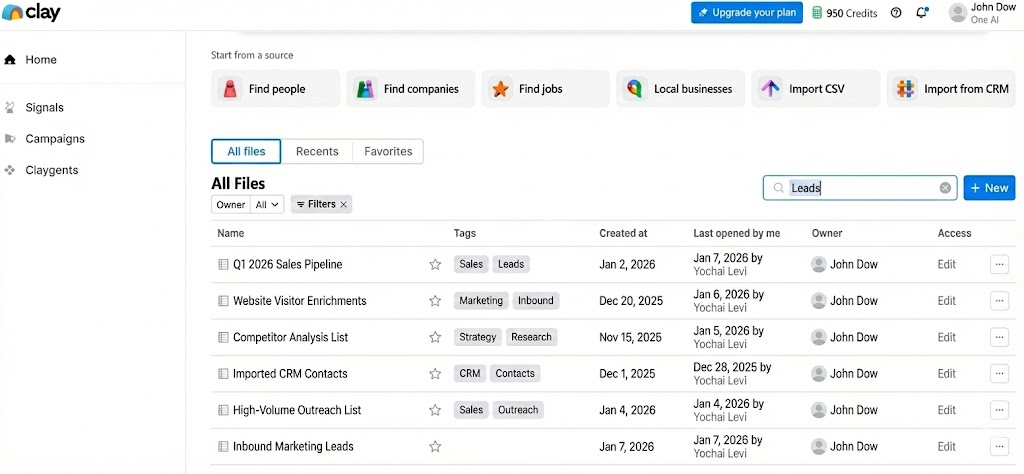This screenshot has width=1024, height=474.
Task: Open the John Dow account menu
Action: (x=978, y=13)
